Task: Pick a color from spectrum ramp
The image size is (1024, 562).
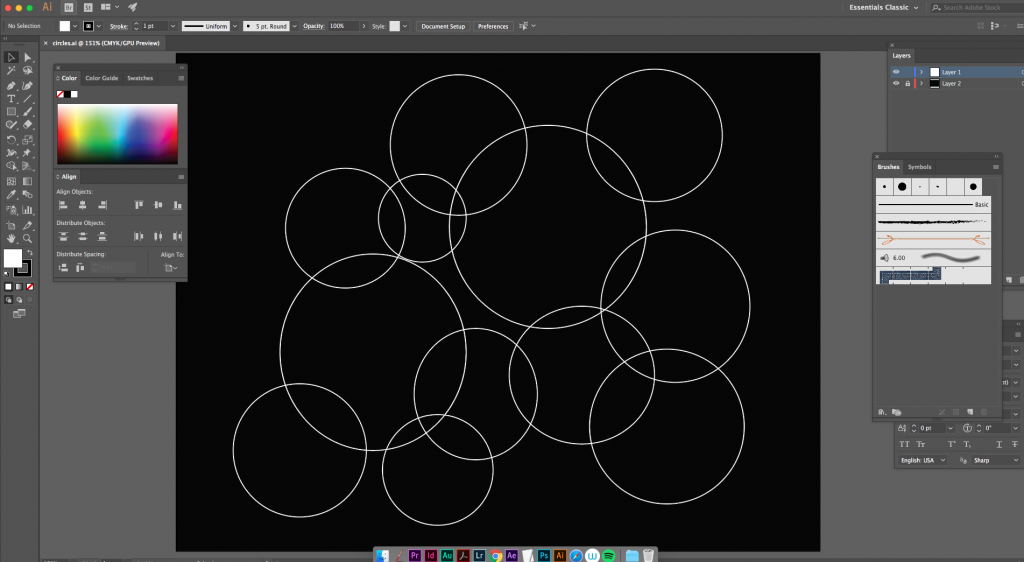Action: click(118, 134)
